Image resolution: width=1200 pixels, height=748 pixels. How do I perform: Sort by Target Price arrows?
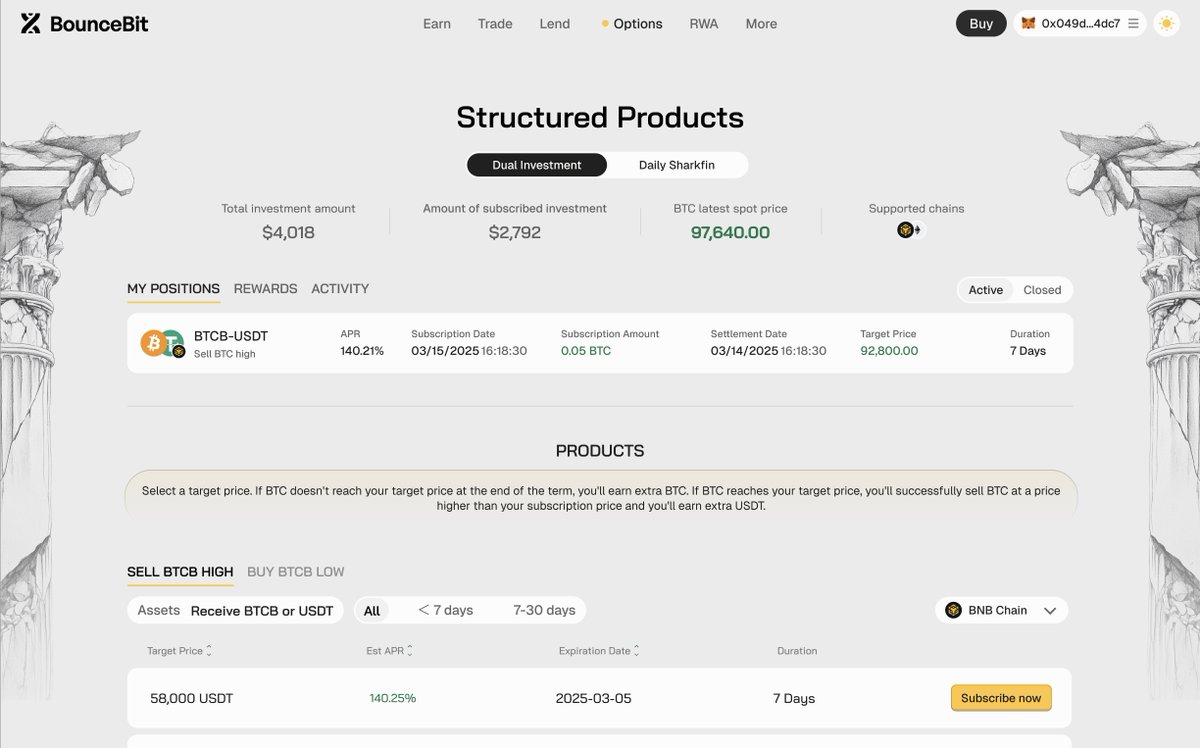click(x=209, y=651)
